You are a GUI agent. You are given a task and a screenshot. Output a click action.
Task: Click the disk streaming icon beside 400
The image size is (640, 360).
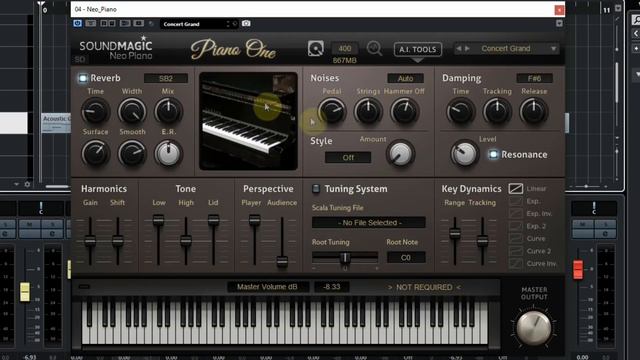pos(316,49)
